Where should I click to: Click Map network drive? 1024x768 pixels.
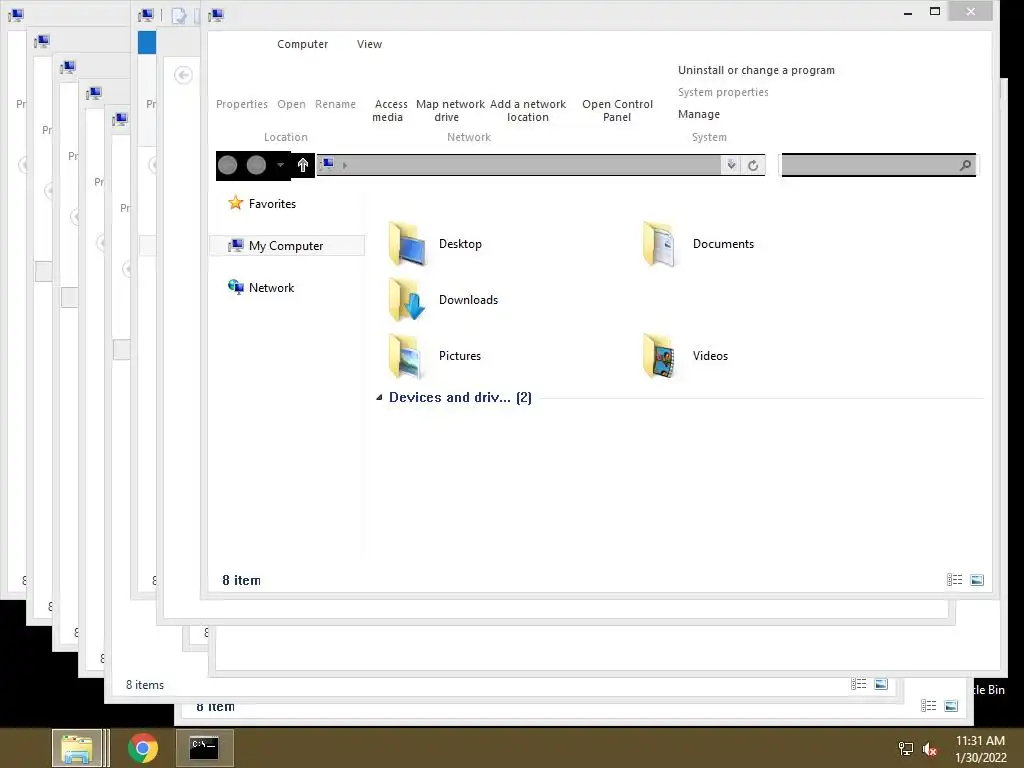point(450,110)
